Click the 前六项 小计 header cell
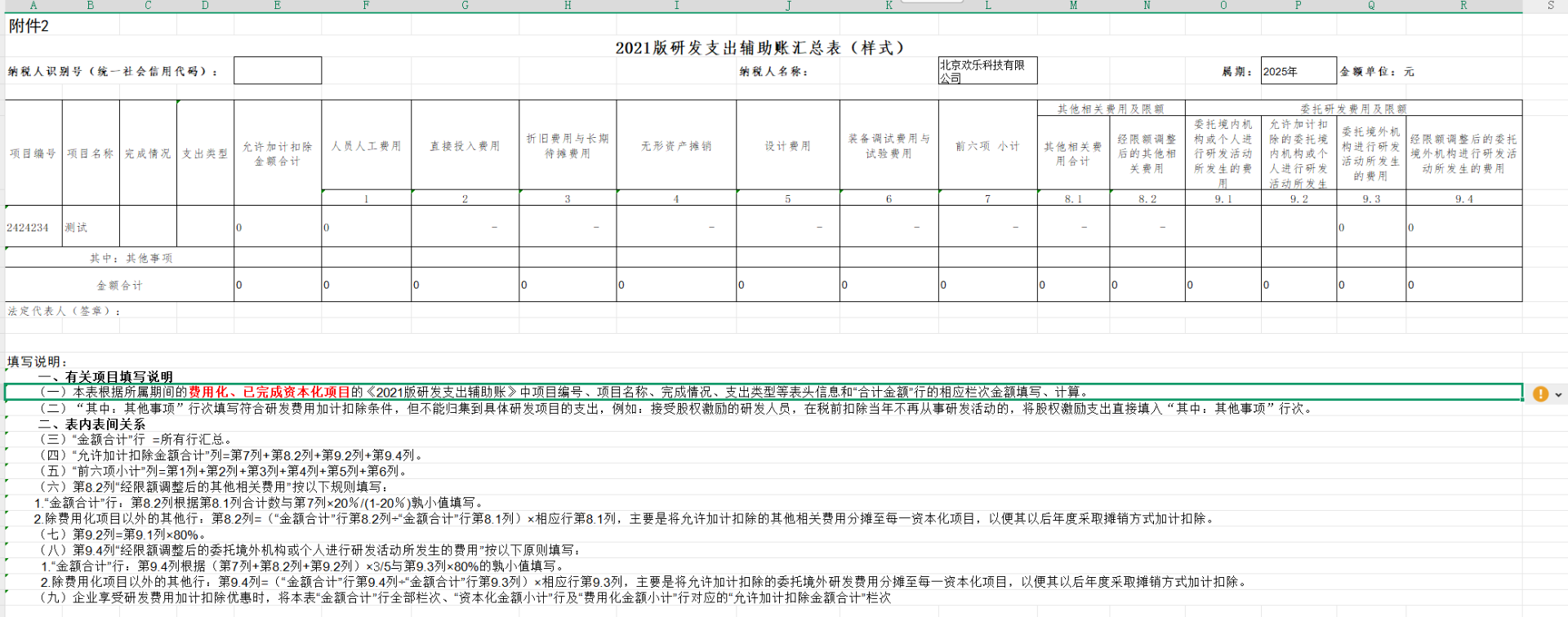The image size is (1568, 617). (x=987, y=146)
